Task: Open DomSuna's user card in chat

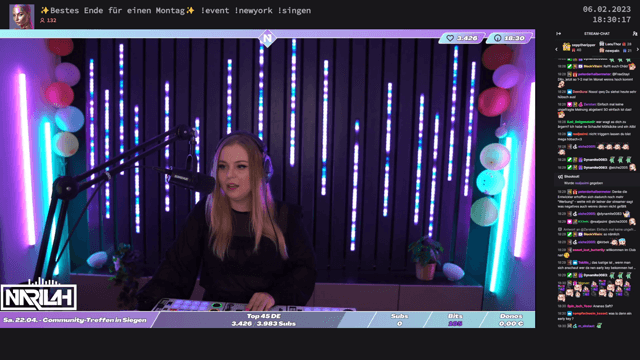Action: [580, 92]
